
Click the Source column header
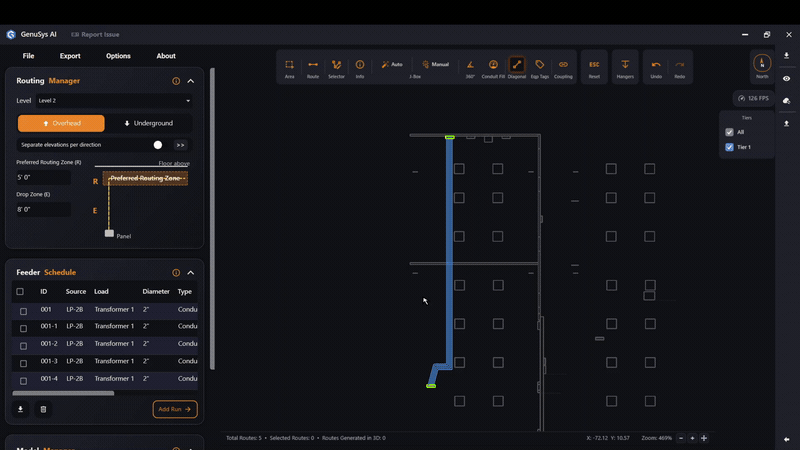coord(76,292)
